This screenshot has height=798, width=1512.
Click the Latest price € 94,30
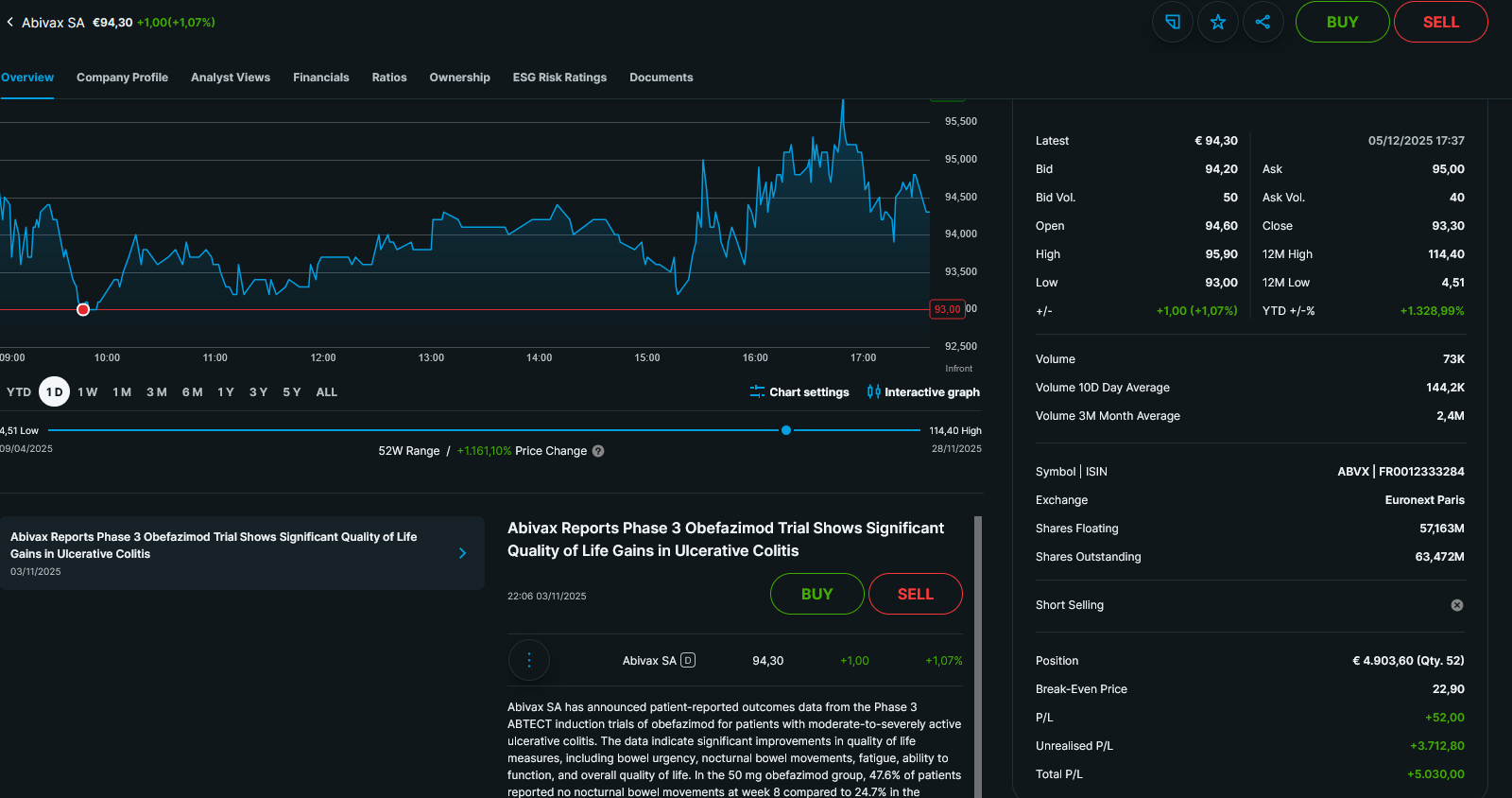pos(1216,141)
